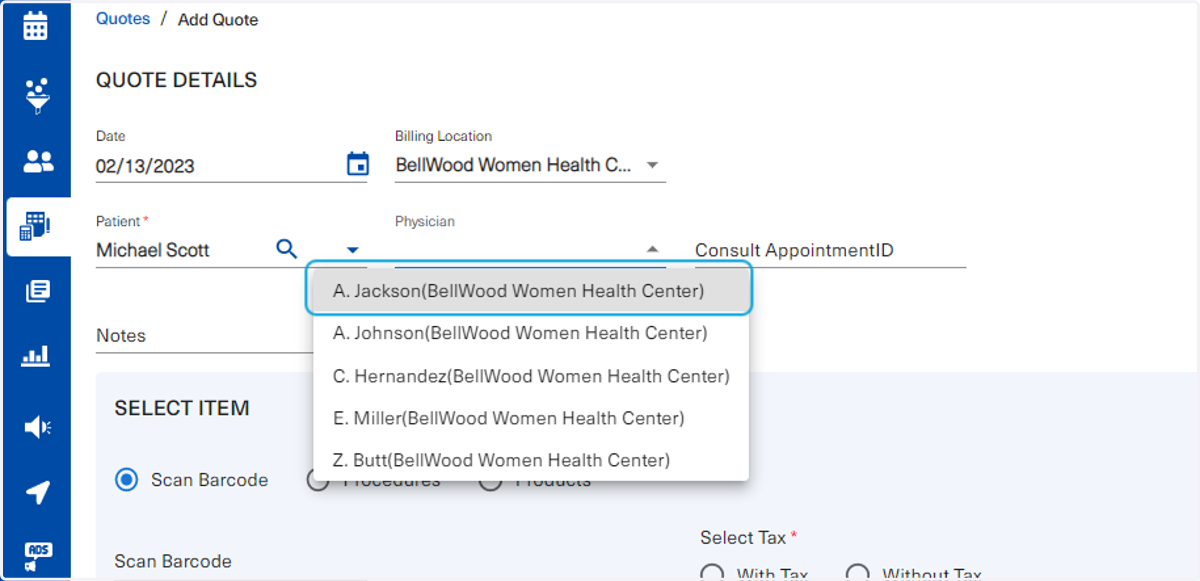Click the patient search magnifier icon
The image size is (1200, 581).
[286, 249]
